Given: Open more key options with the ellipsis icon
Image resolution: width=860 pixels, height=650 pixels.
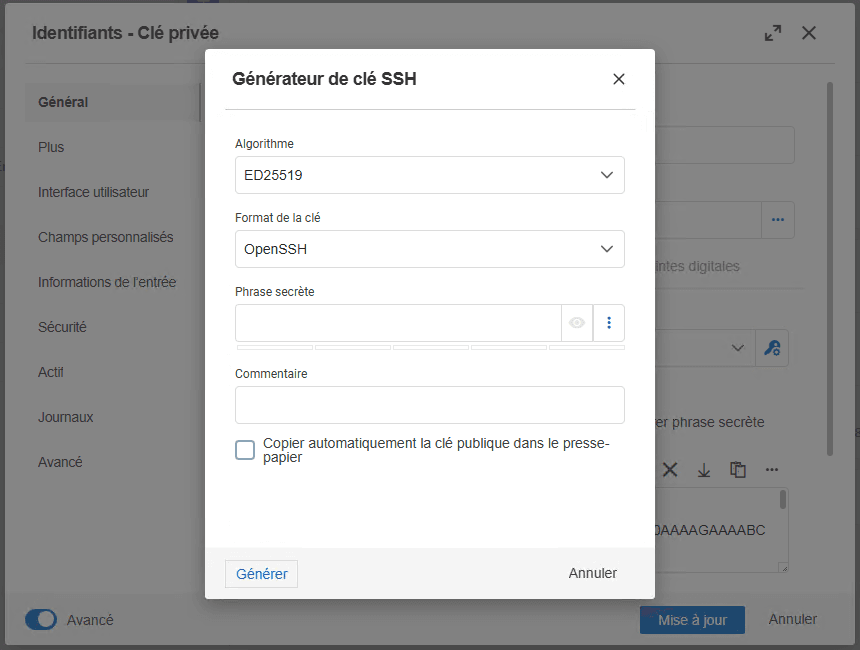Looking at the screenshot, I should [772, 469].
